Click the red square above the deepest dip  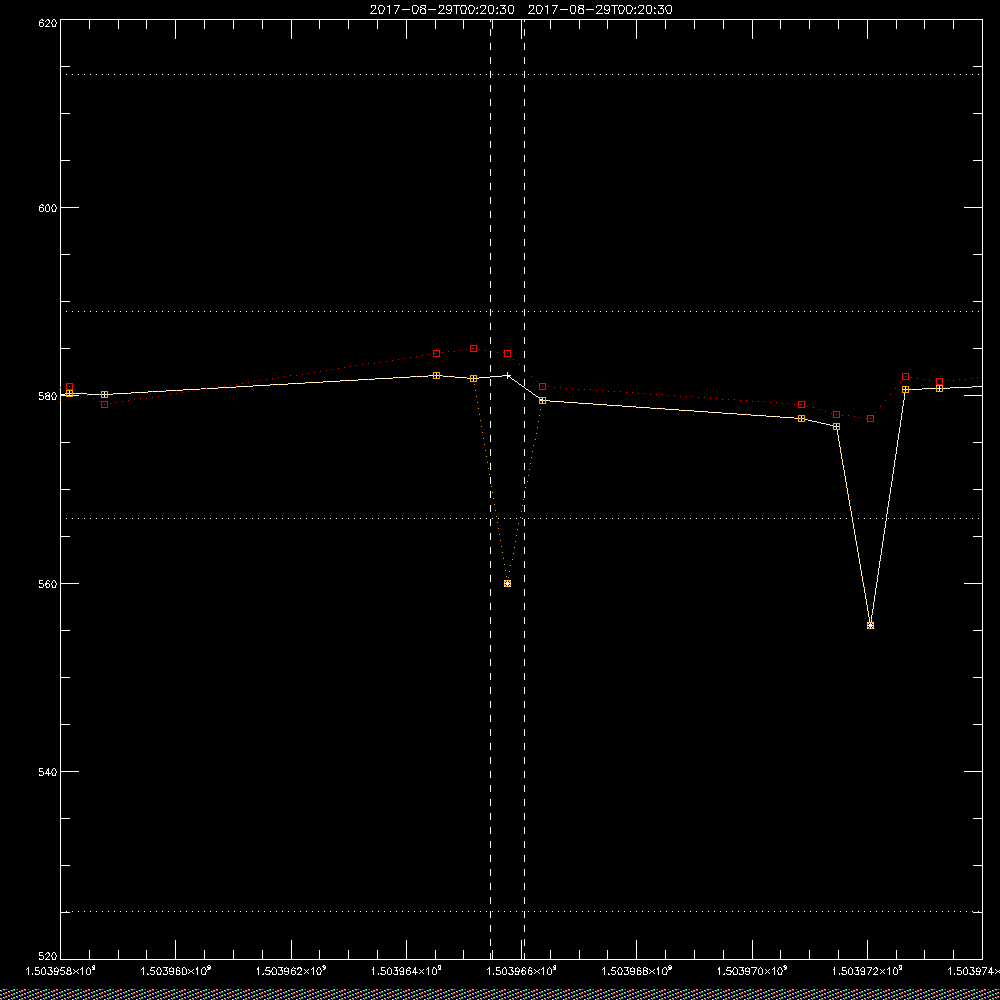click(x=871, y=418)
